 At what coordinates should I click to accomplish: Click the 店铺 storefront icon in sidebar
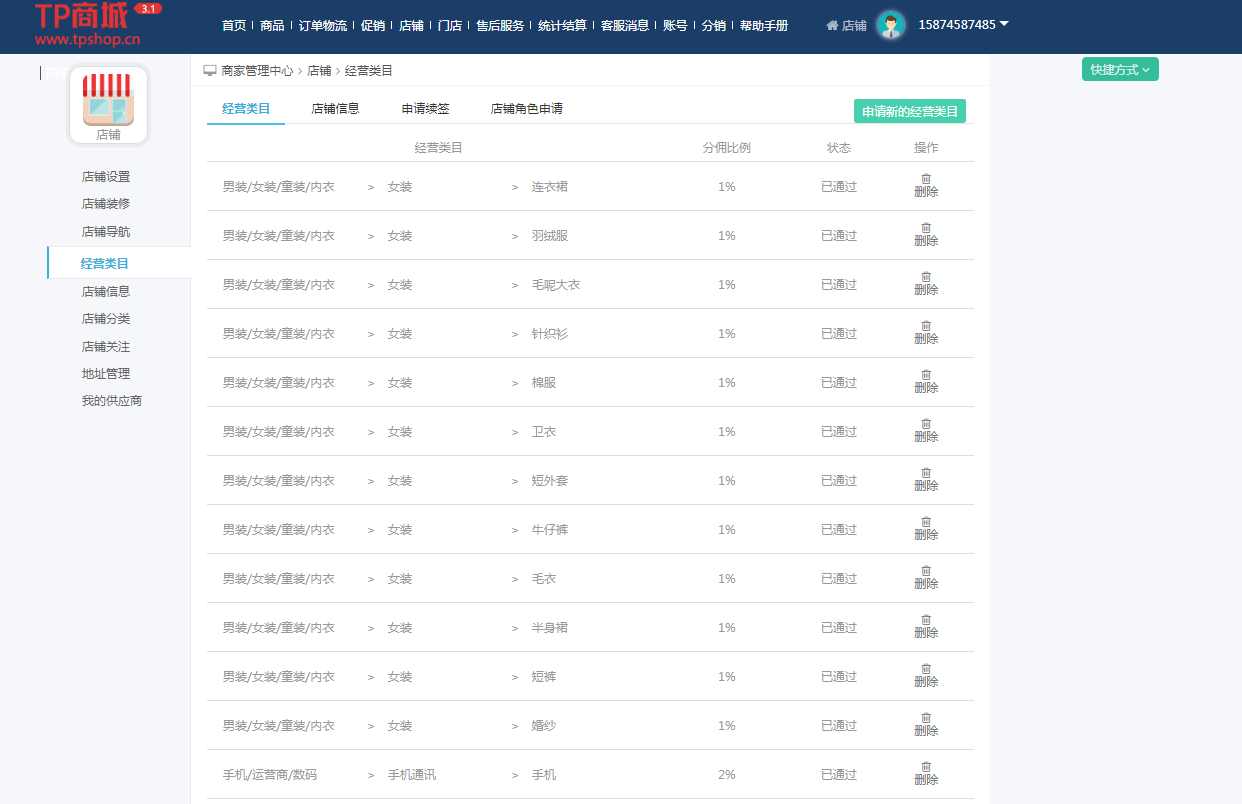click(108, 104)
